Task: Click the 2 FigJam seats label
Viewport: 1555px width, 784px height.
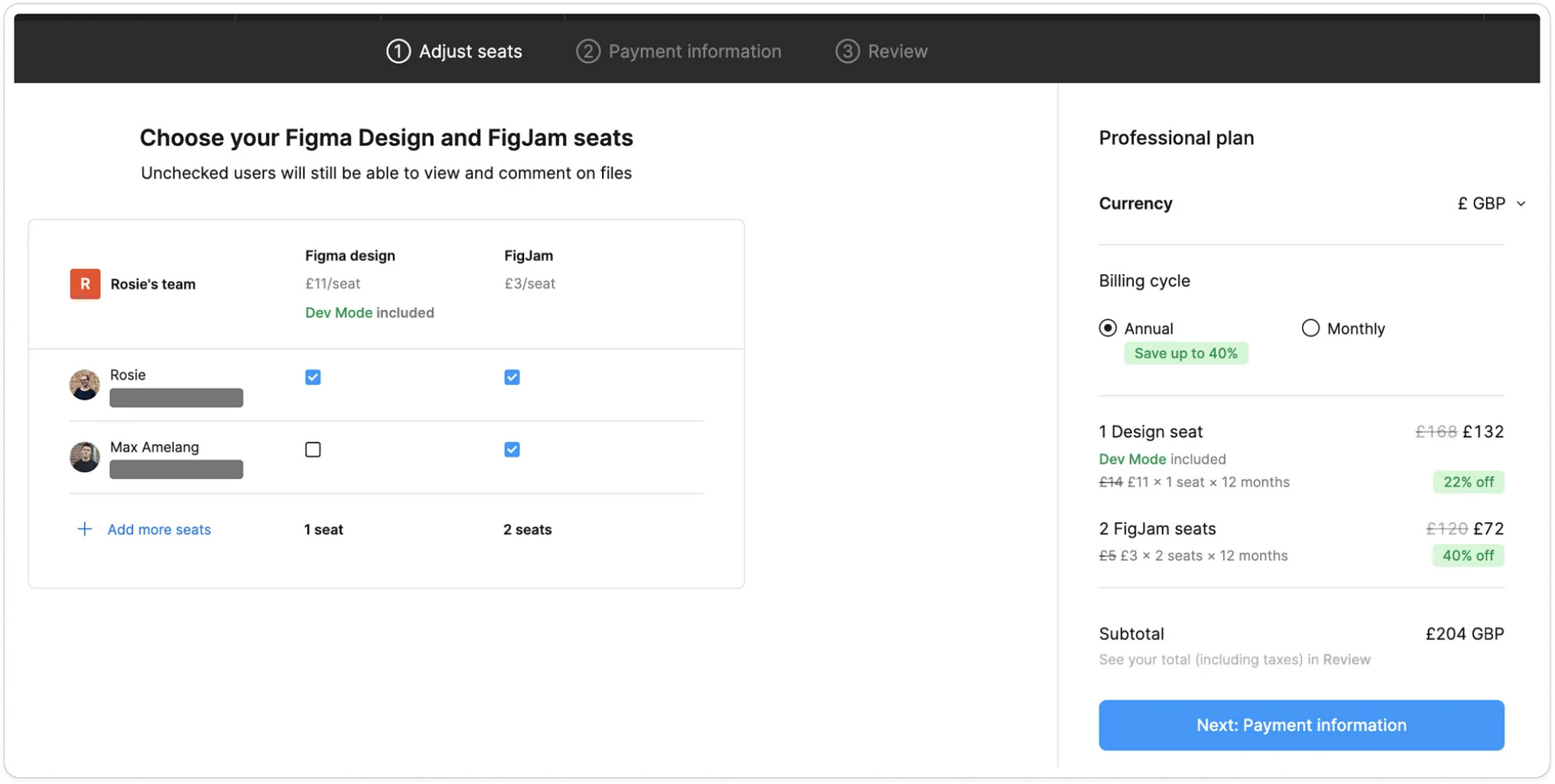Action: pos(1157,529)
